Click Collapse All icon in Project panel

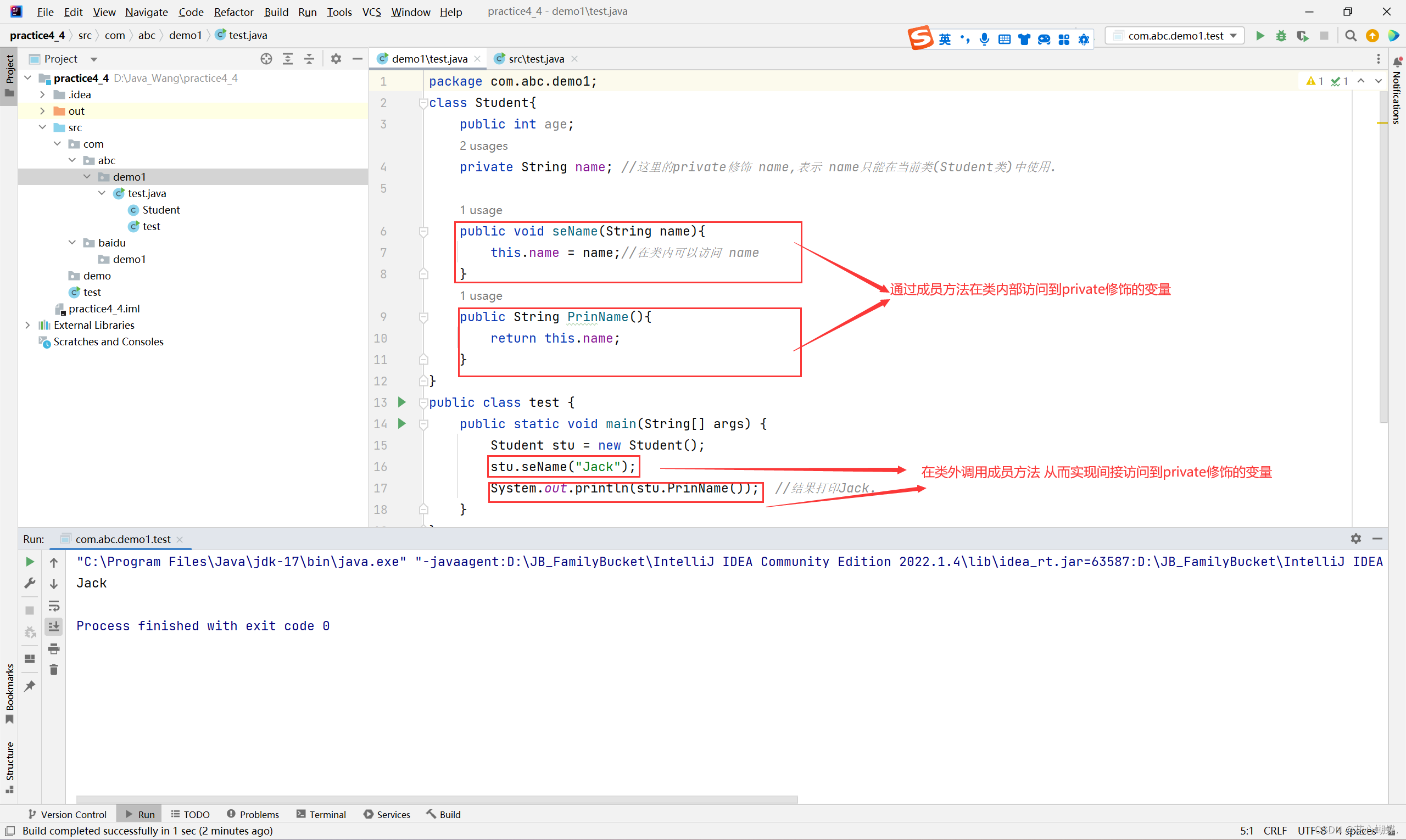coord(309,59)
